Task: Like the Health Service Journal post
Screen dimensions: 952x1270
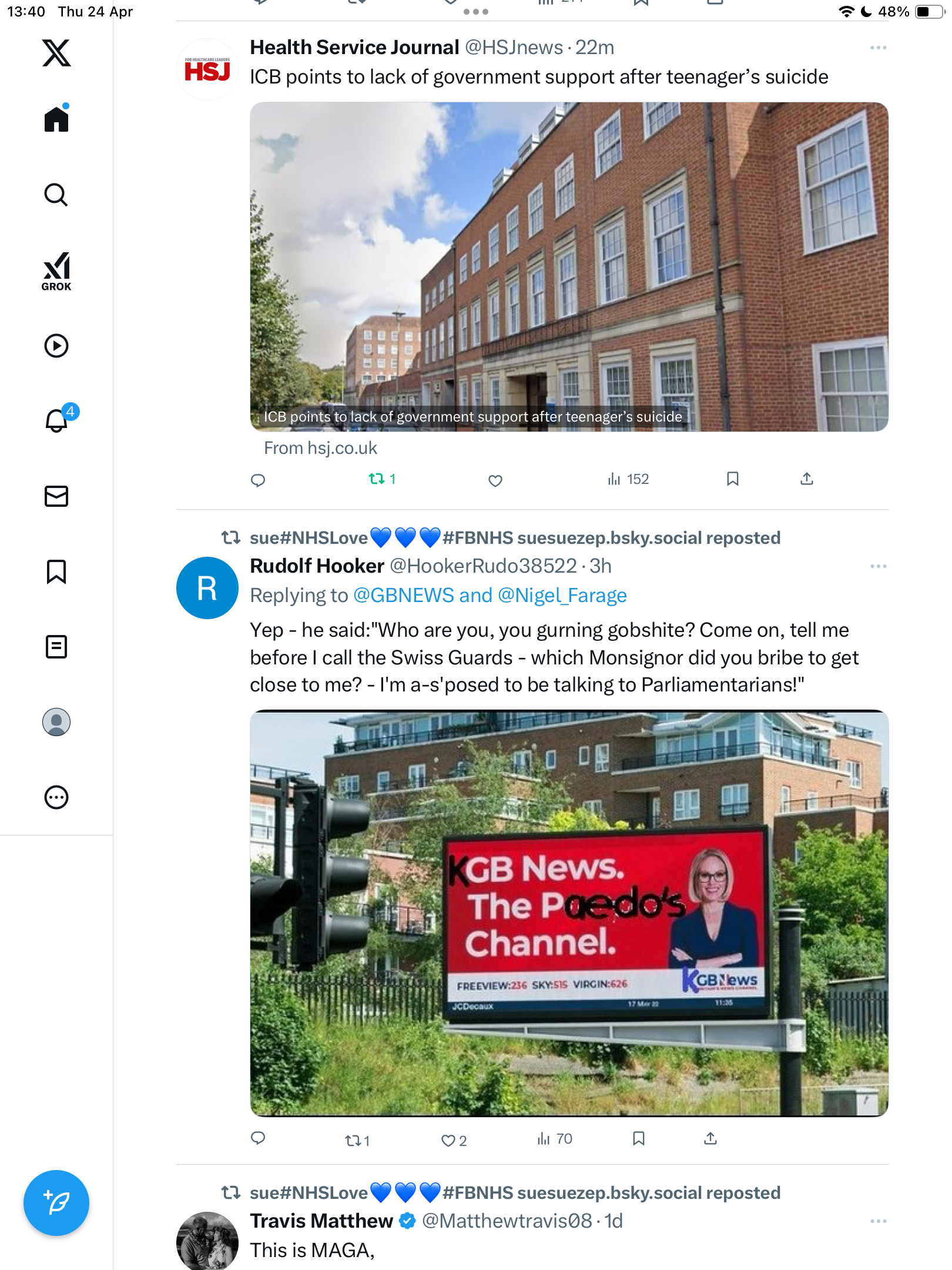Action: (495, 480)
